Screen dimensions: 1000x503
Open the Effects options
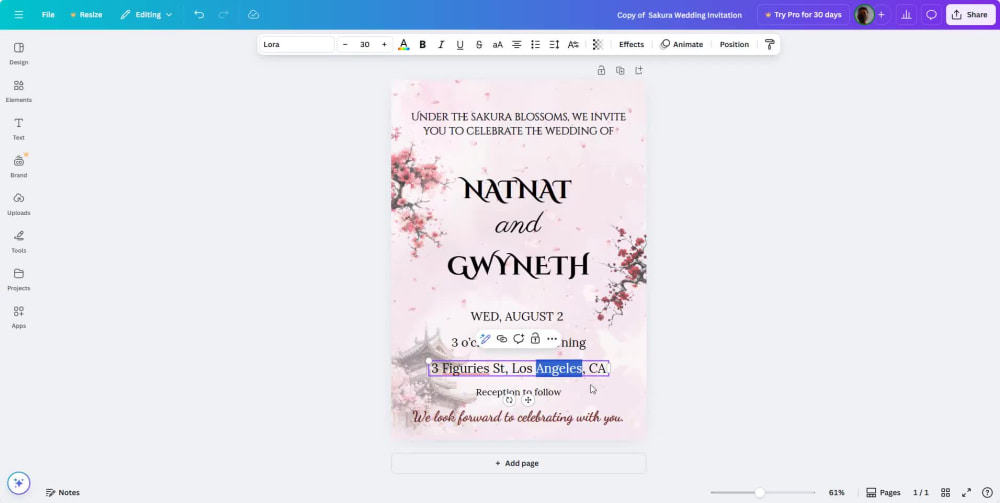pos(631,44)
